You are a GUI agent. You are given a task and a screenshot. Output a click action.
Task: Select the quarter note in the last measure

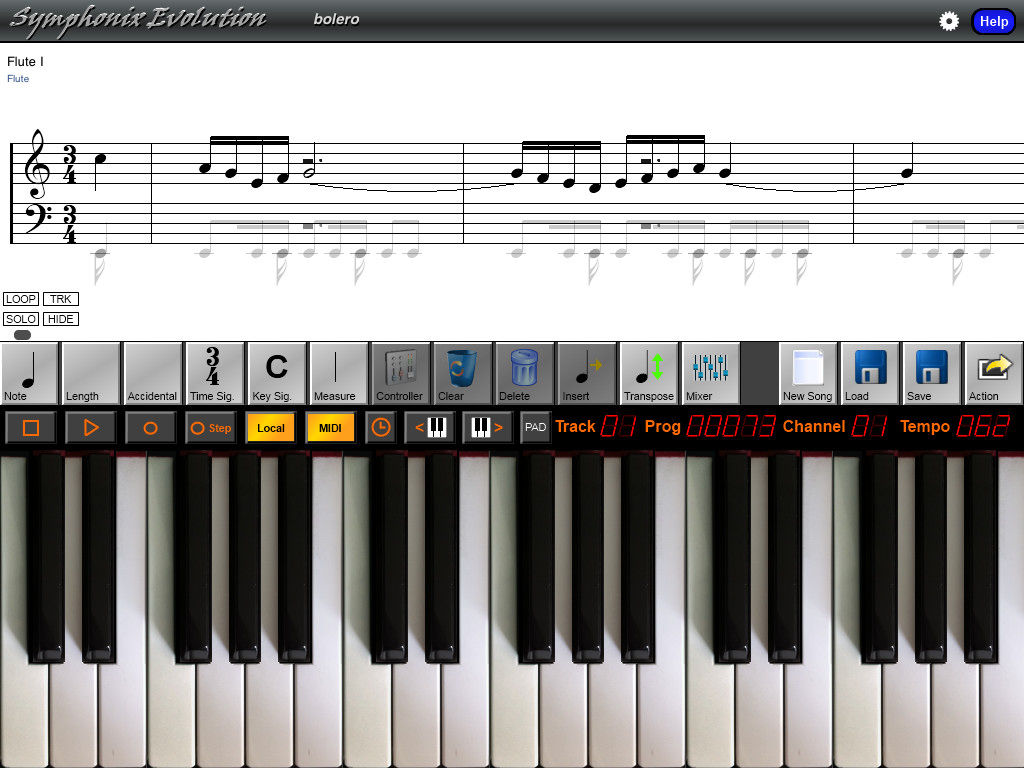click(908, 160)
